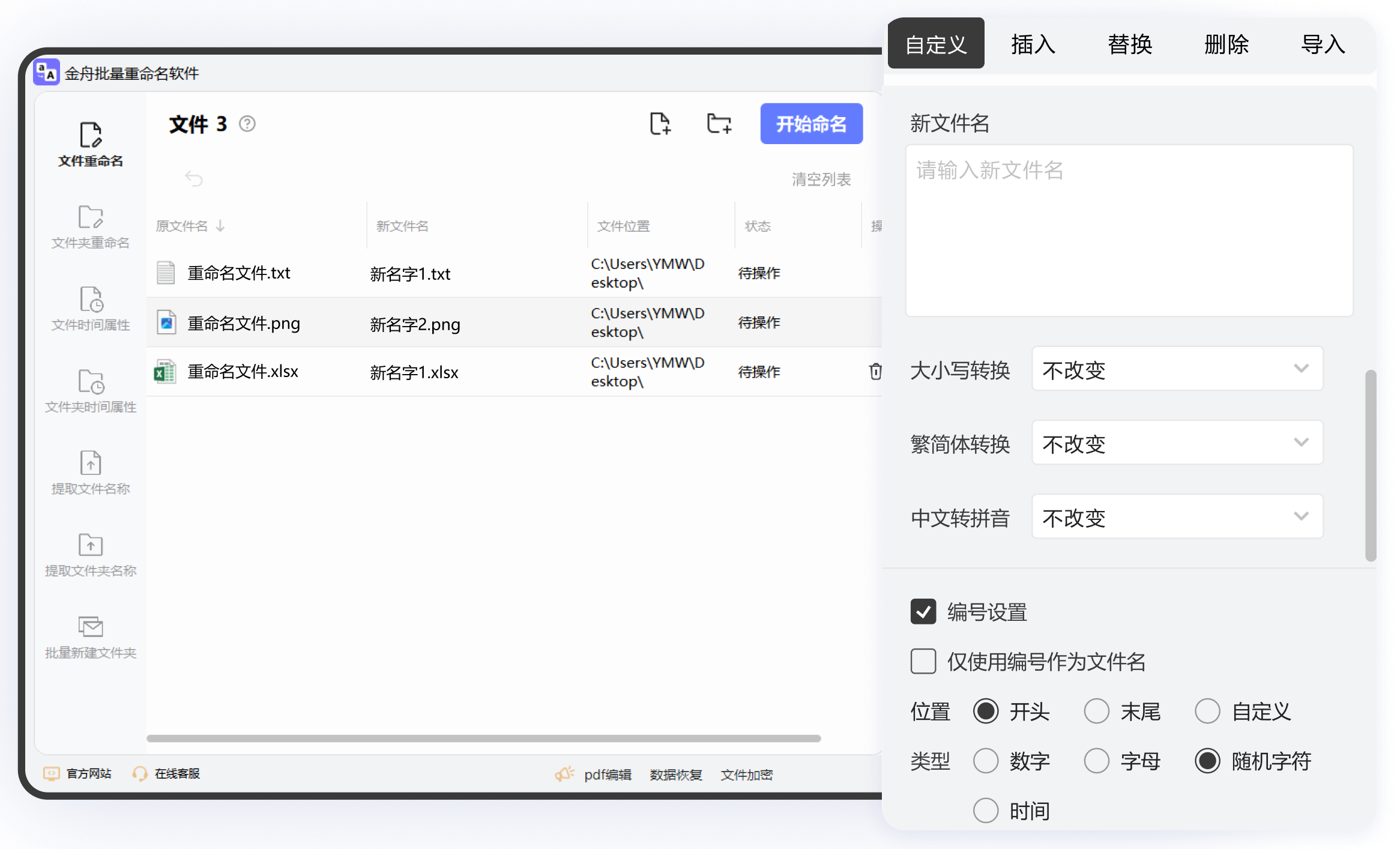Delete the 重命名文件.xlsx row with trash icon
The height and width of the screenshot is (849, 1400).
(875, 372)
